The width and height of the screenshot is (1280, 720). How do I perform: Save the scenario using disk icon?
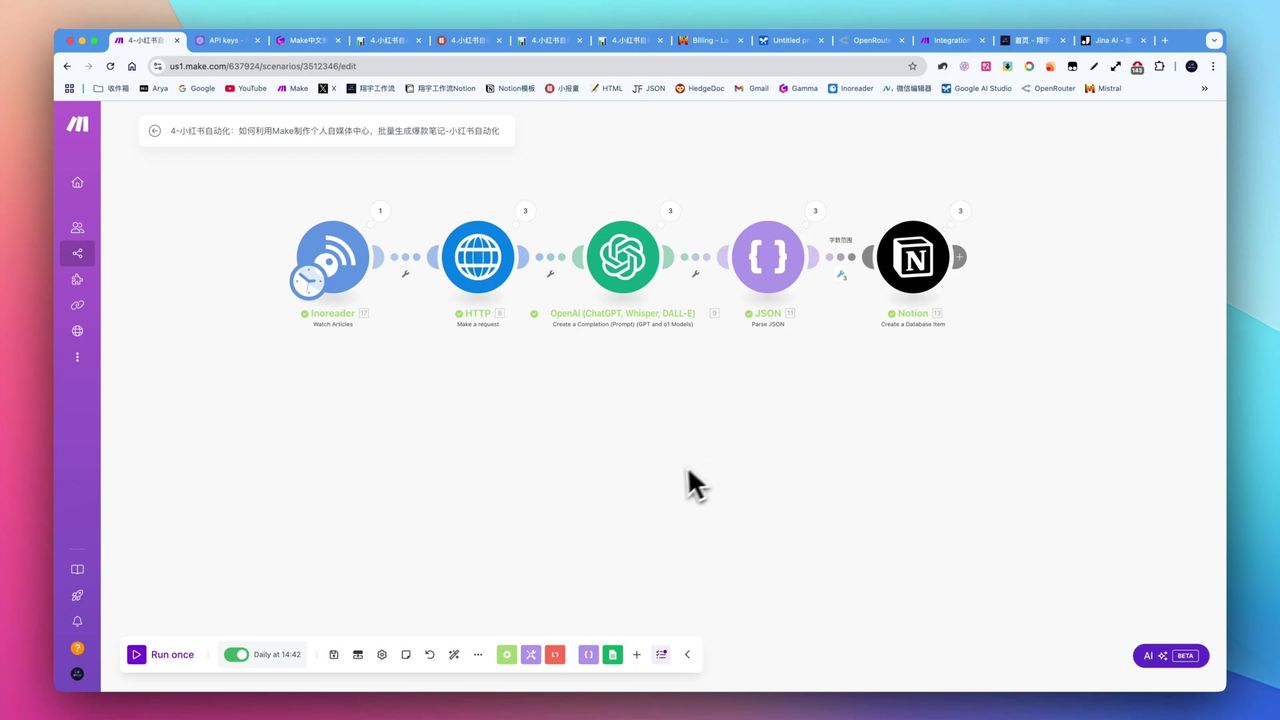coord(334,655)
